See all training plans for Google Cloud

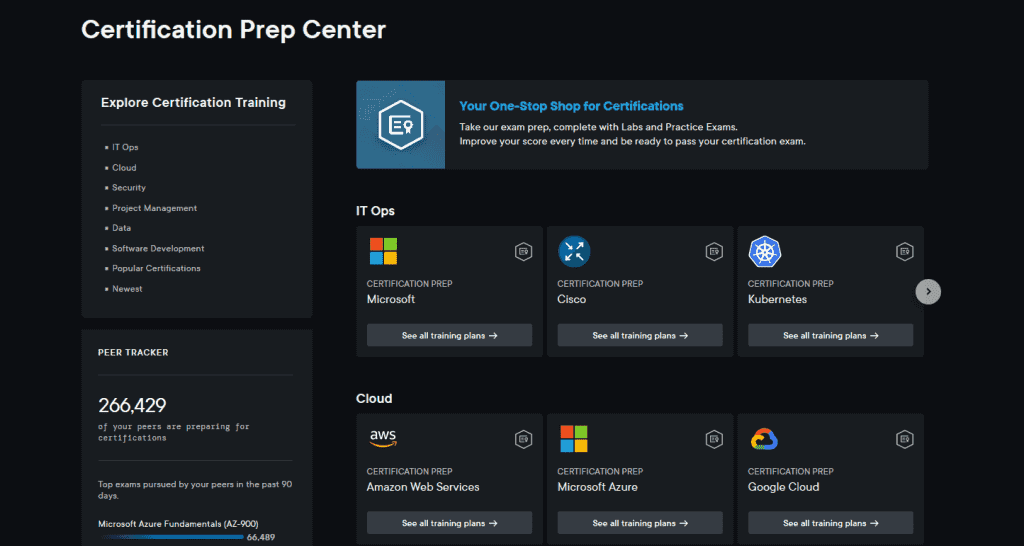point(831,523)
